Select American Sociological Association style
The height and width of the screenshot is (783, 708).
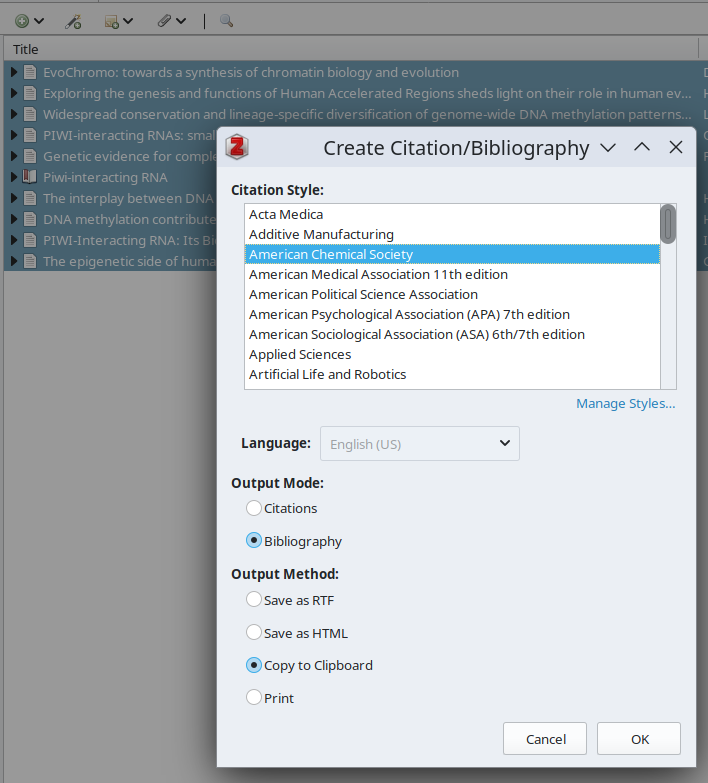(452, 334)
